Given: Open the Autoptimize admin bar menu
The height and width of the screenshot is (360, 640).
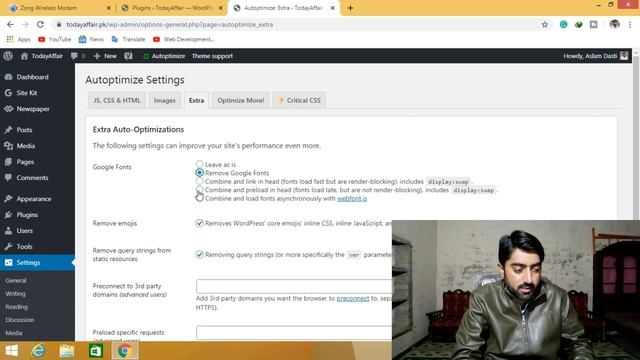Looking at the screenshot, I should 164,56.
